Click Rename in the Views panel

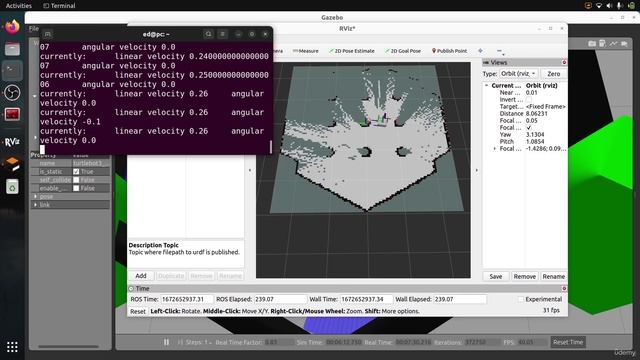pos(553,276)
